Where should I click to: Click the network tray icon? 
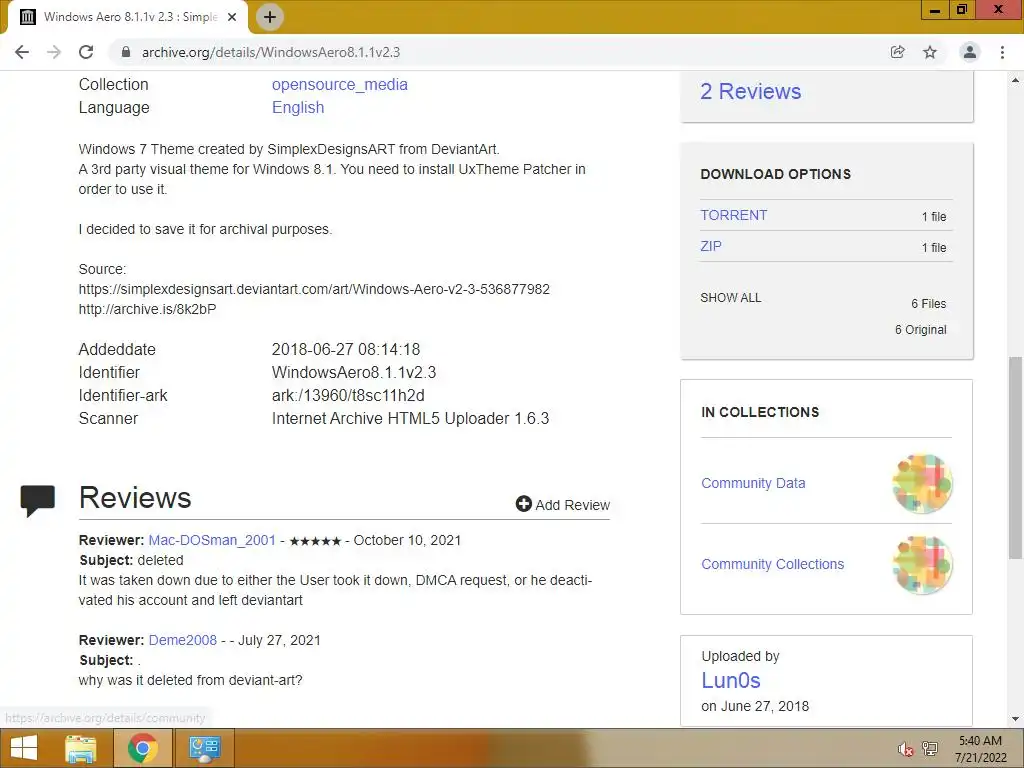(x=930, y=749)
